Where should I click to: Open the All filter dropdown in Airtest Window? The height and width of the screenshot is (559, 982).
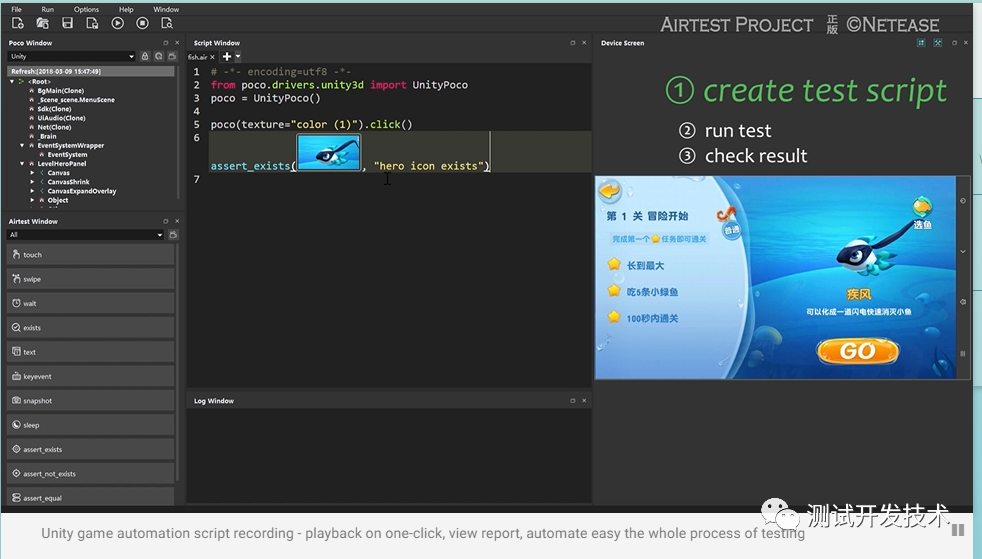coord(85,235)
